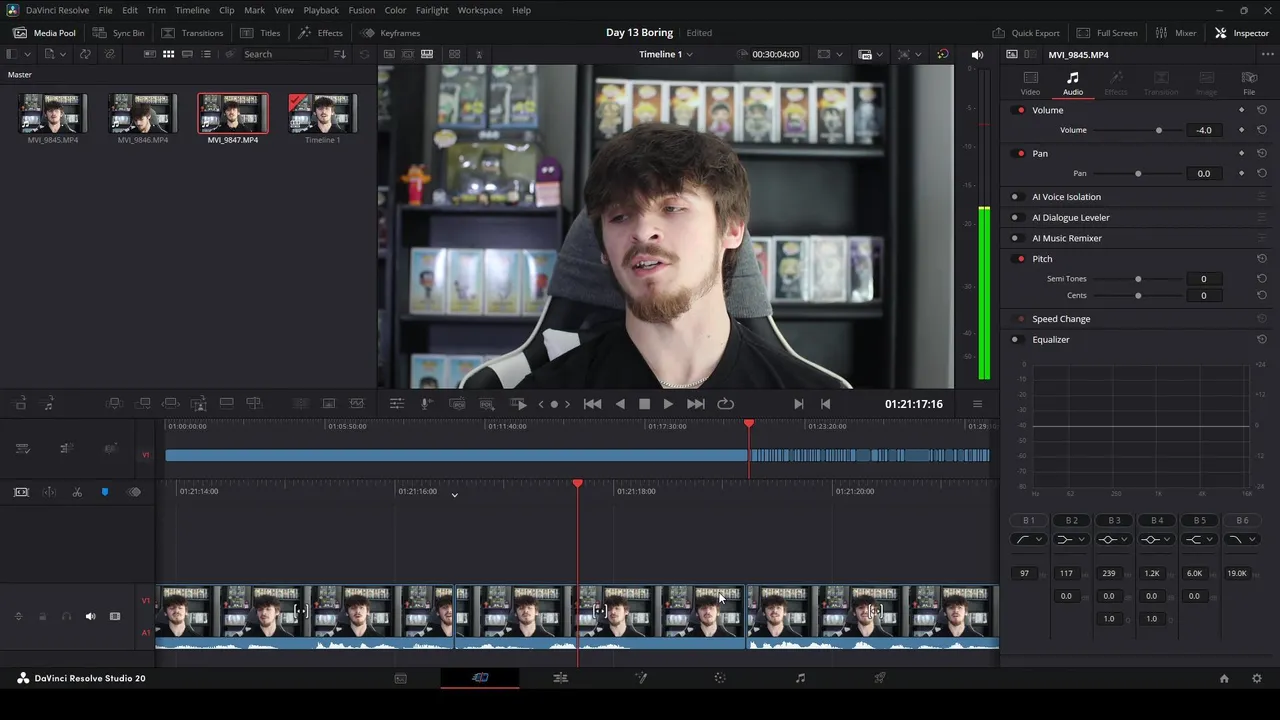Open Band 4 filter type dropdown
The height and width of the screenshot is (720, 1280).
1157,539
